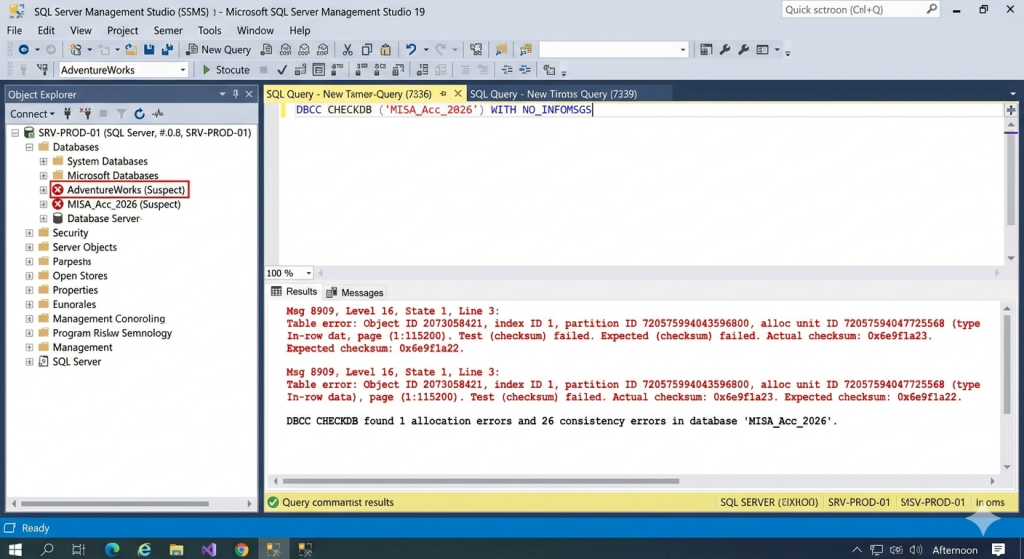Click 'Query commartist results' status text
The image size is (1024, 559).
(338, 502)
